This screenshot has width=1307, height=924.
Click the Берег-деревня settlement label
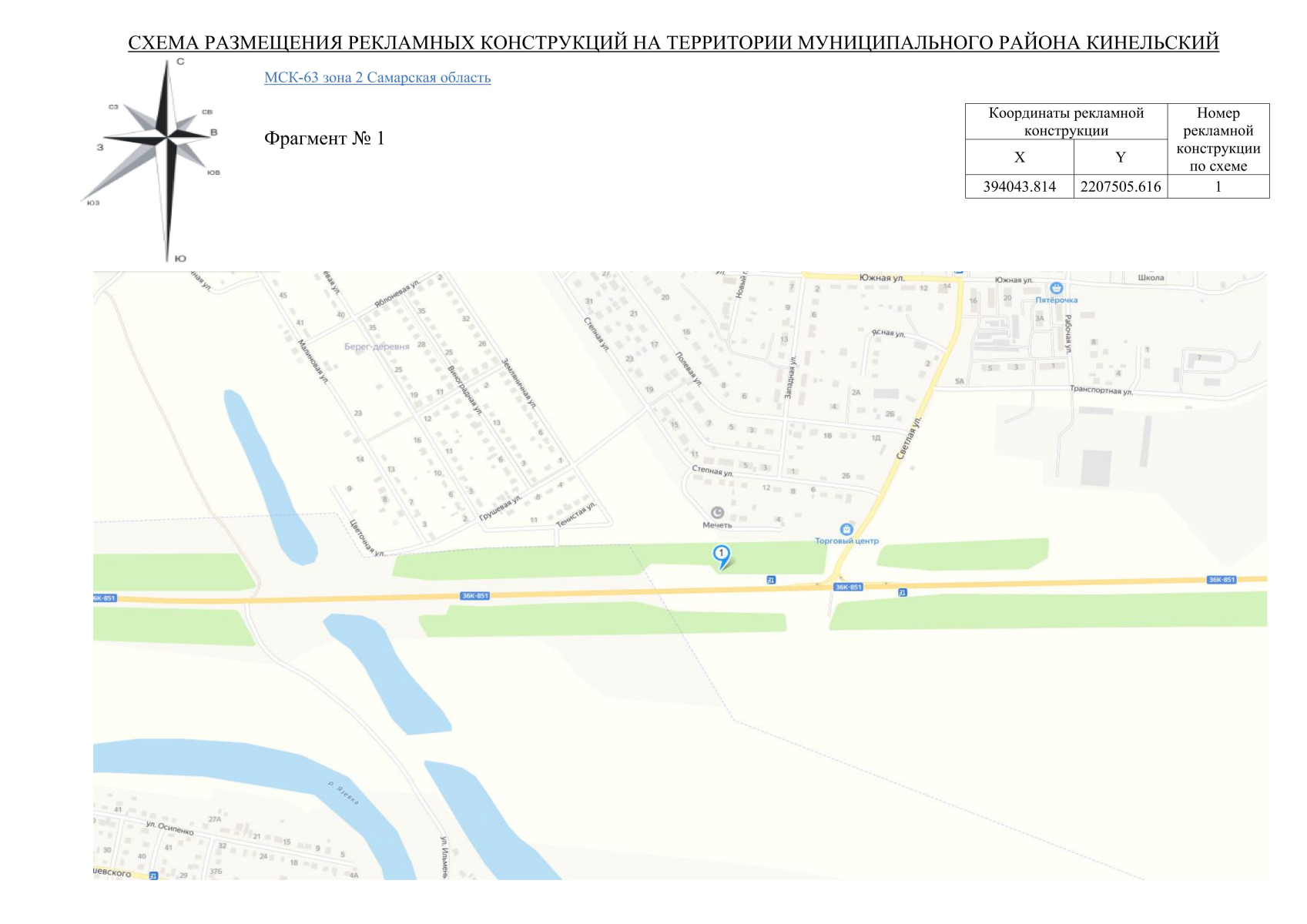pyautogui.click(x=377, y=346)
